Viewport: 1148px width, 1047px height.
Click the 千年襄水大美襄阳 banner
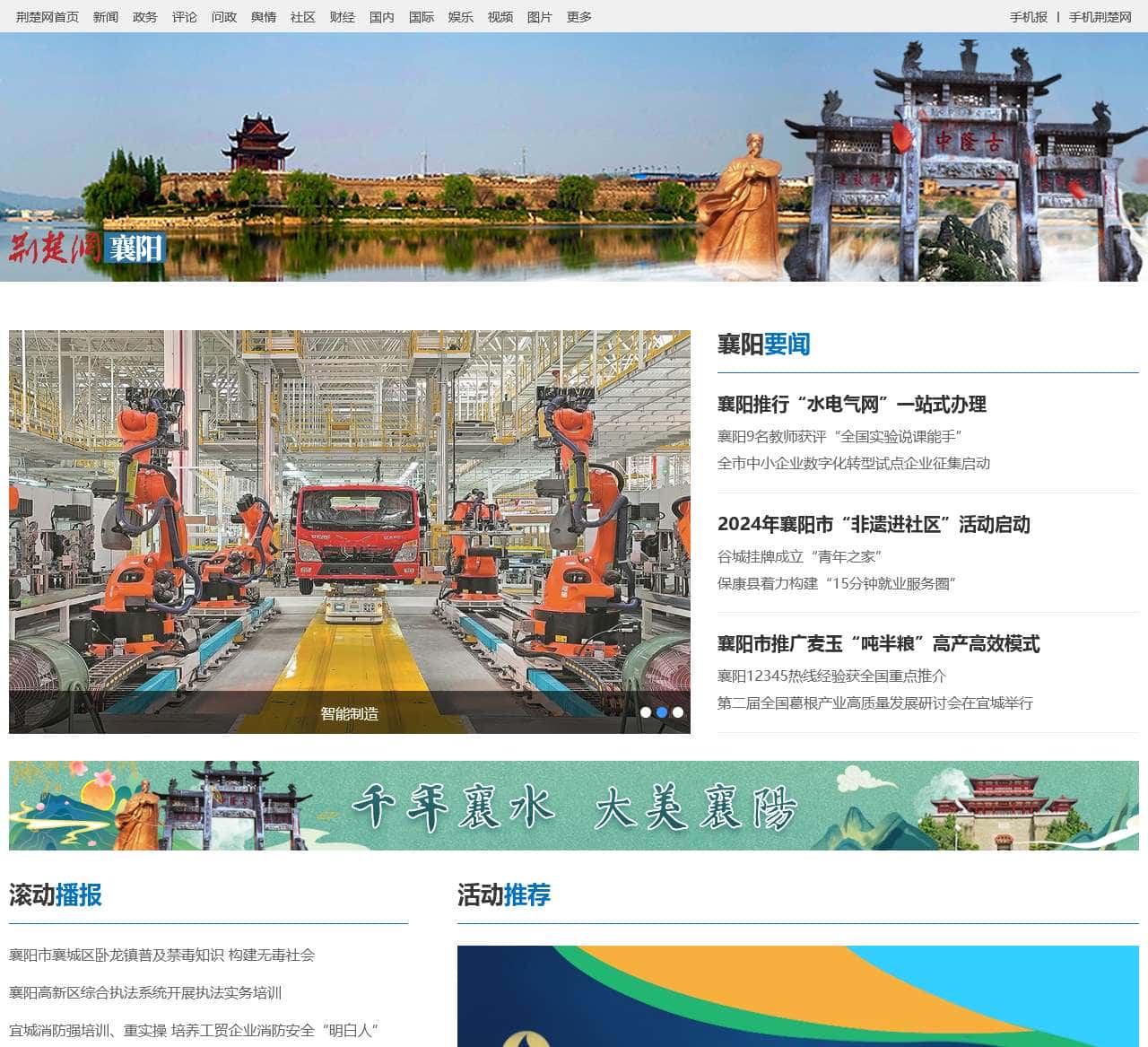click(574, 806)
